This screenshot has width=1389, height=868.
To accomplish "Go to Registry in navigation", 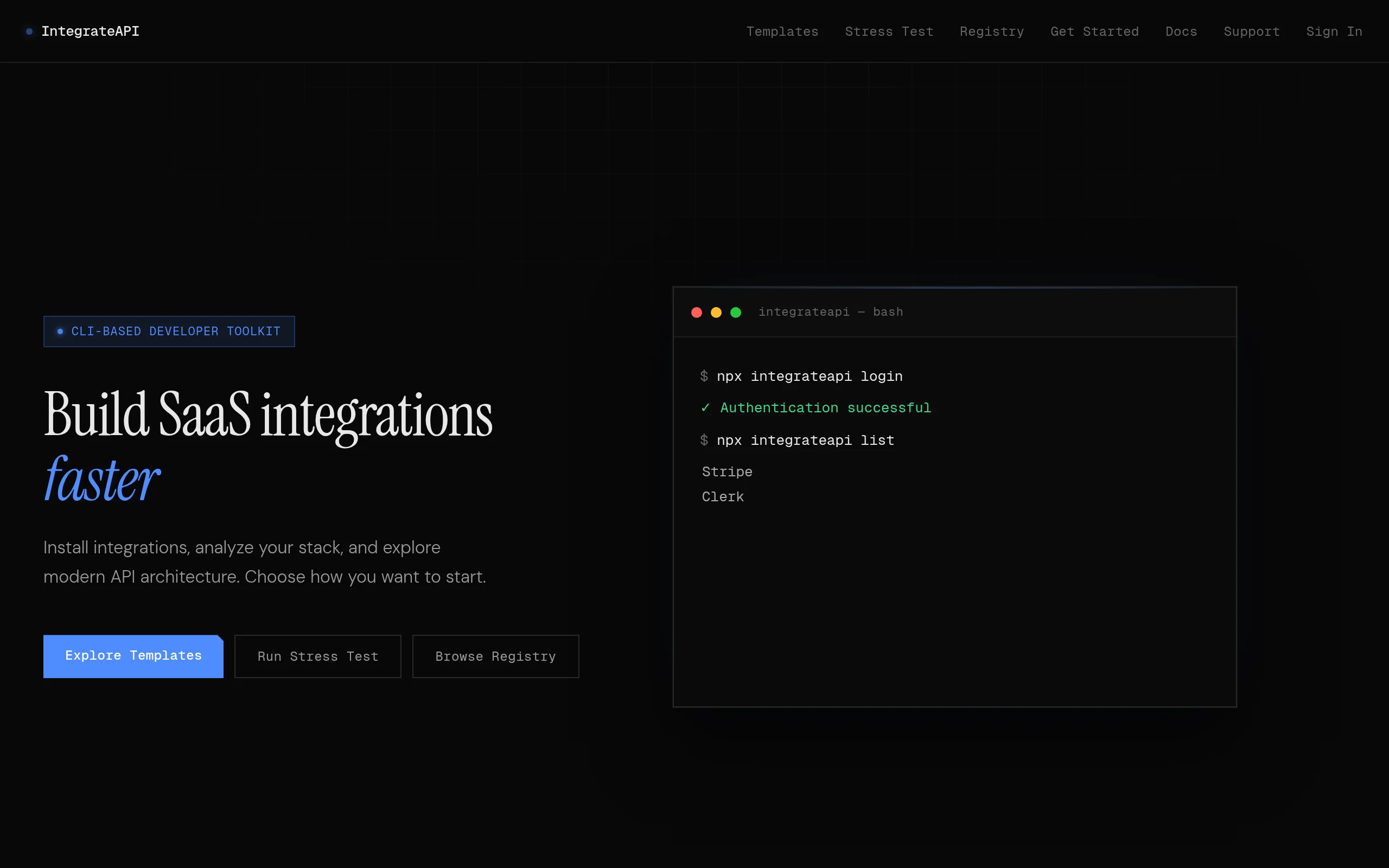I will [991, 31].
